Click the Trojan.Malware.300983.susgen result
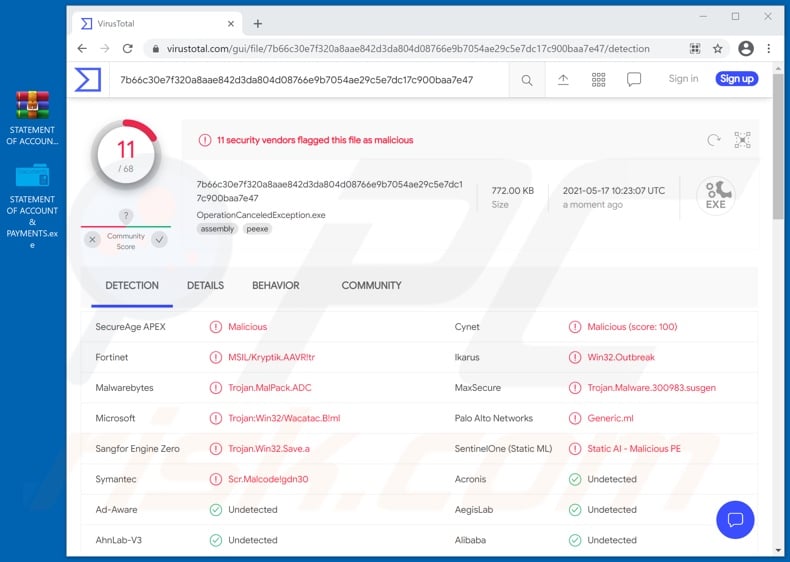 (651, 388)
